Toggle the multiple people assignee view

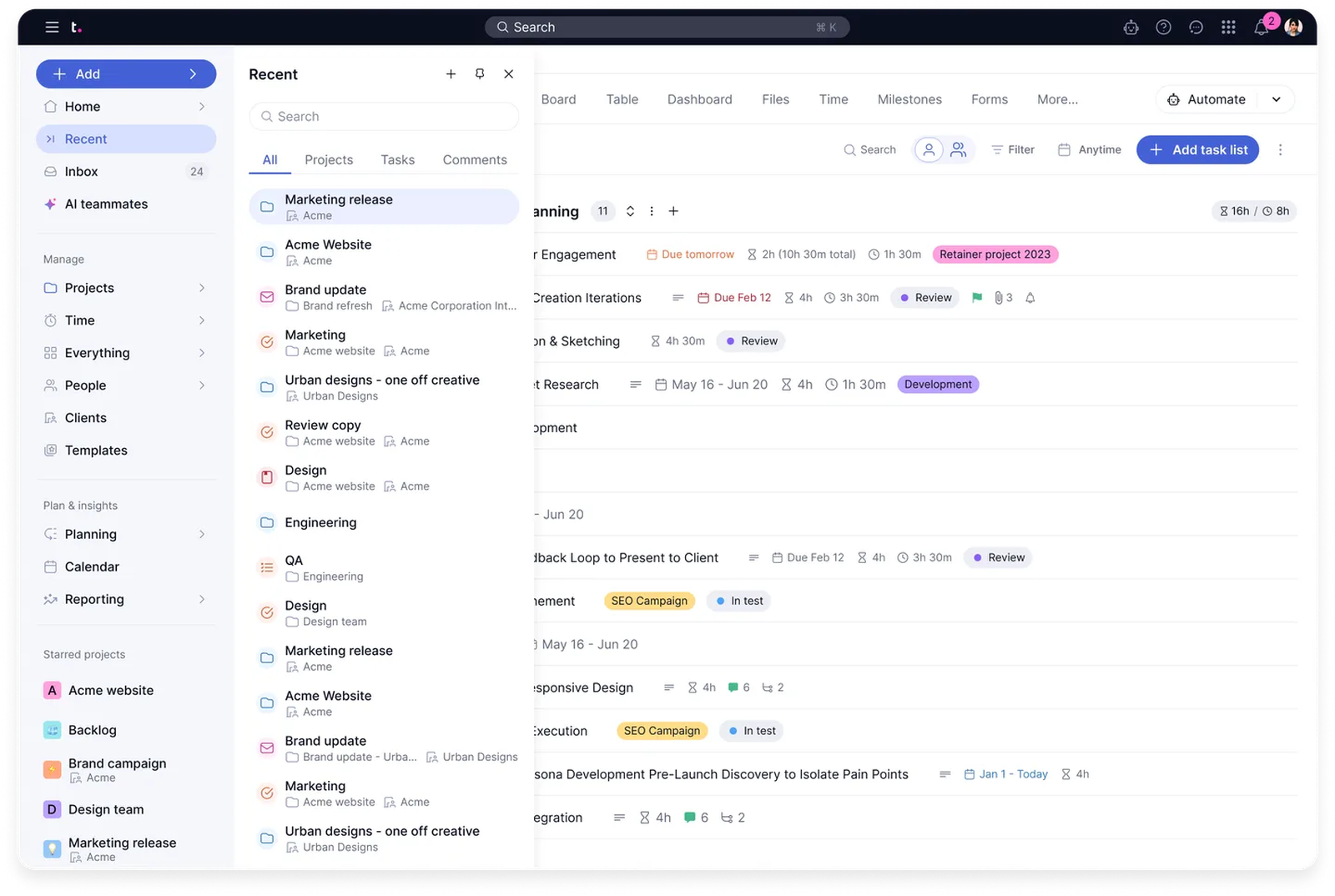click(959, 150)
